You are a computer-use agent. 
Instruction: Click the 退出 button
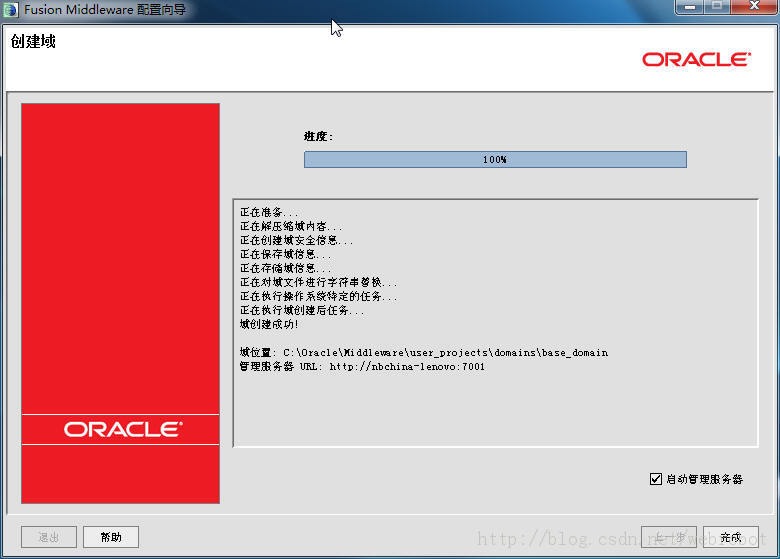49,537
